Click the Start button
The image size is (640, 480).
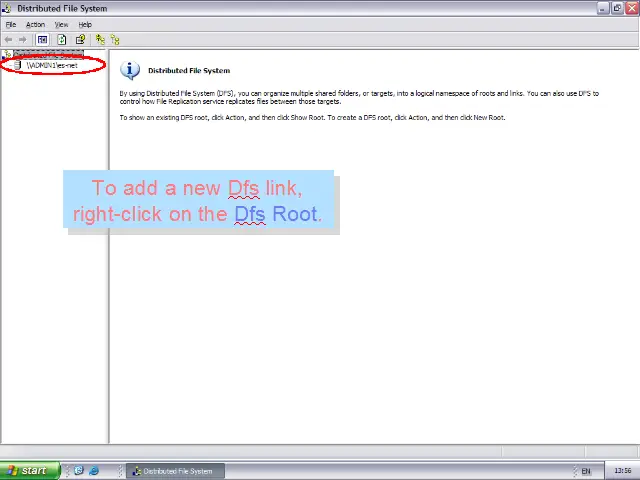[30, 471]
